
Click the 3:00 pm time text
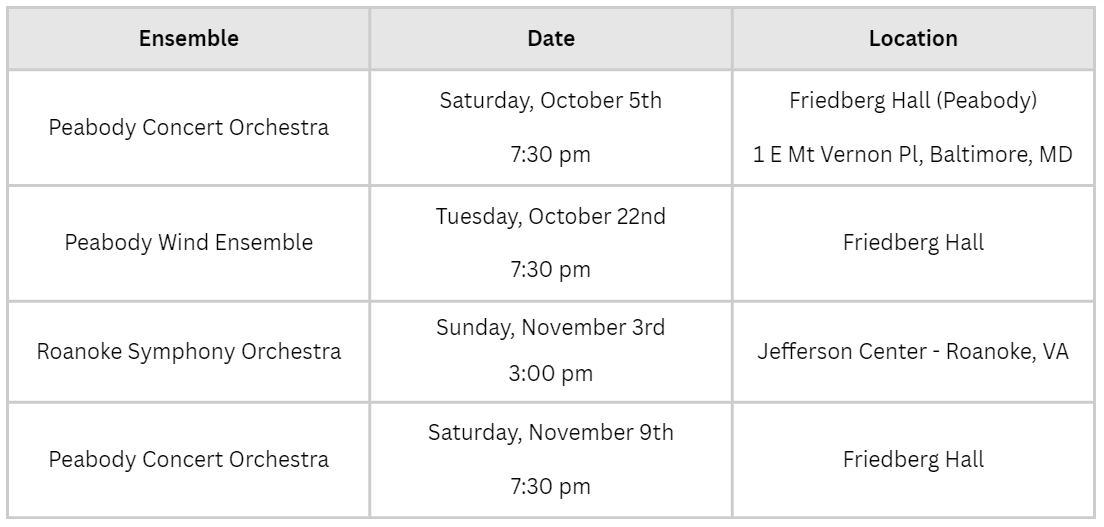click(x=551, y=373)
